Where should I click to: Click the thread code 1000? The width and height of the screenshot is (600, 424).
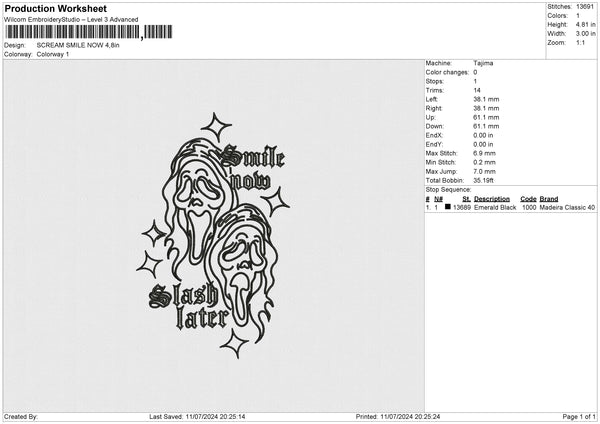click(529, 207)
